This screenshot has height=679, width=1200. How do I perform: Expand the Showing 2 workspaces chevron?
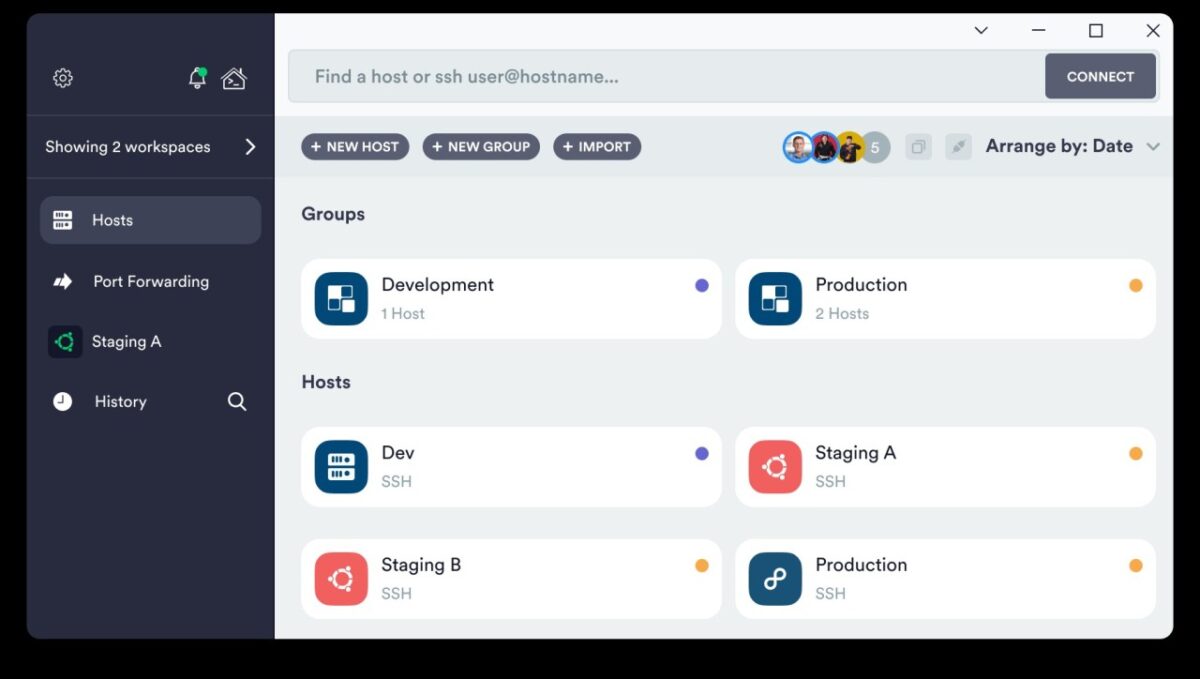[250, 147]
